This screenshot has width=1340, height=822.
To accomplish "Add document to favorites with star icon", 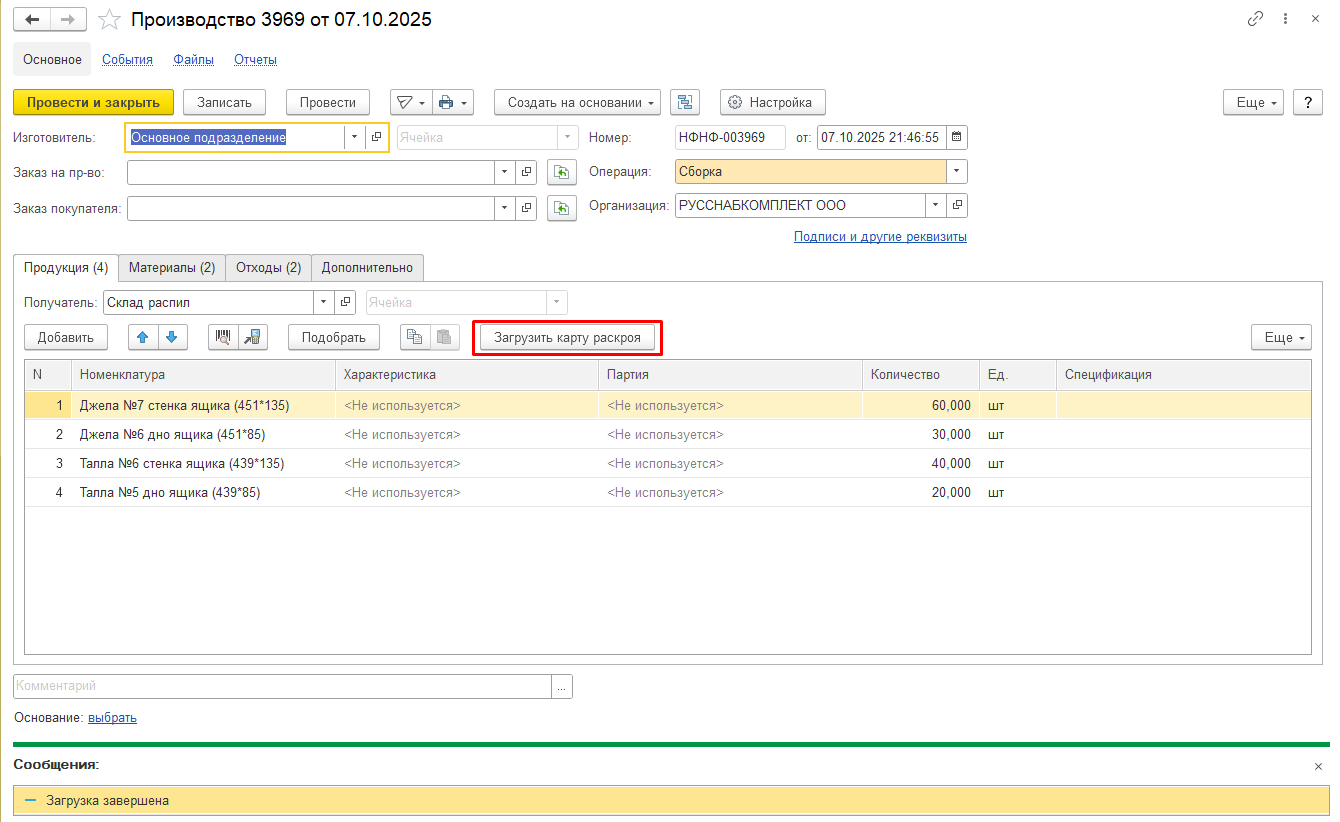I will click(x=111, y=19).
